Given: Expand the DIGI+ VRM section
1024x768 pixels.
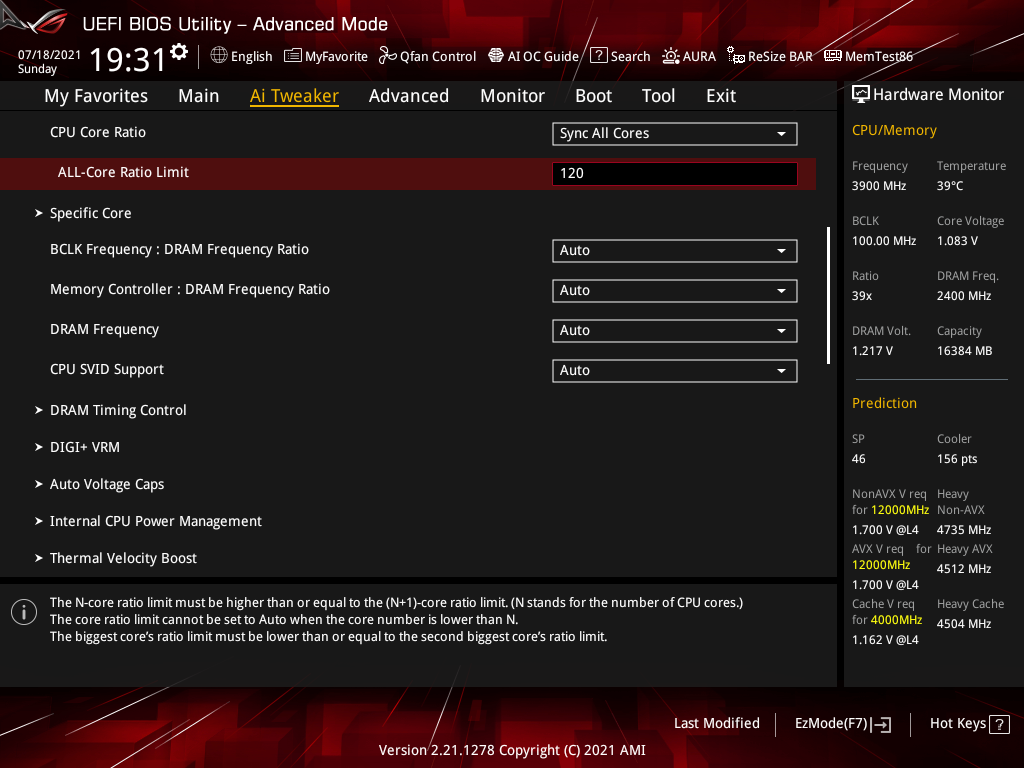Looking at the screenshot, I should click(x=85, y=446).
